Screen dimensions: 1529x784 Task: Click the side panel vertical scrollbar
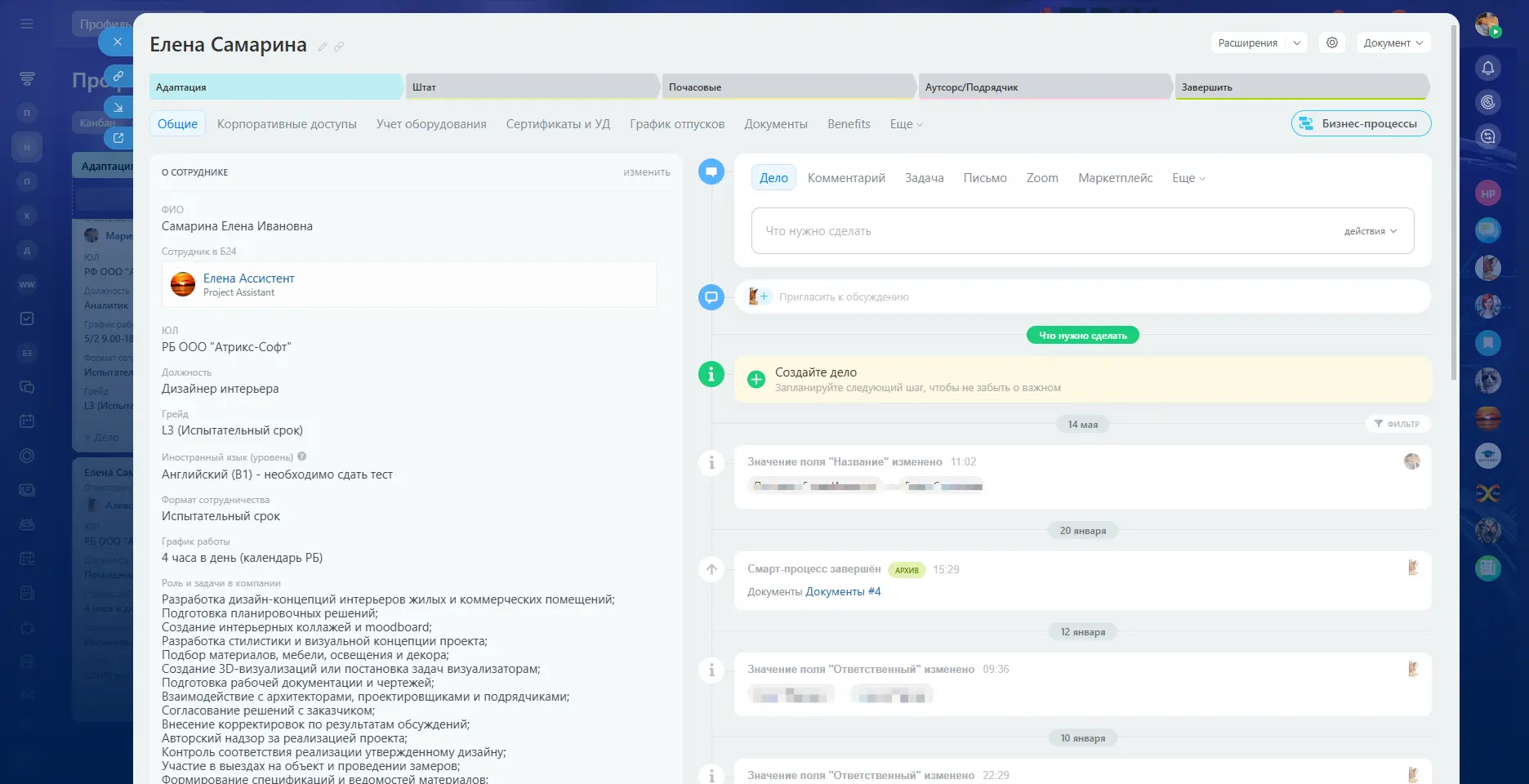click(x=1454, y=203)
